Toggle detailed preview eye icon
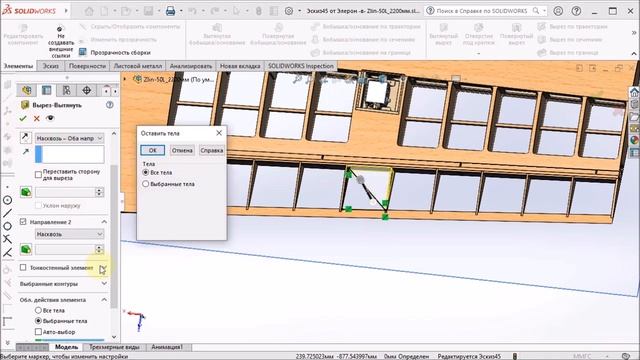Image resolution: width=640 pixels, height=360 pixels. (x=50, y=118)
